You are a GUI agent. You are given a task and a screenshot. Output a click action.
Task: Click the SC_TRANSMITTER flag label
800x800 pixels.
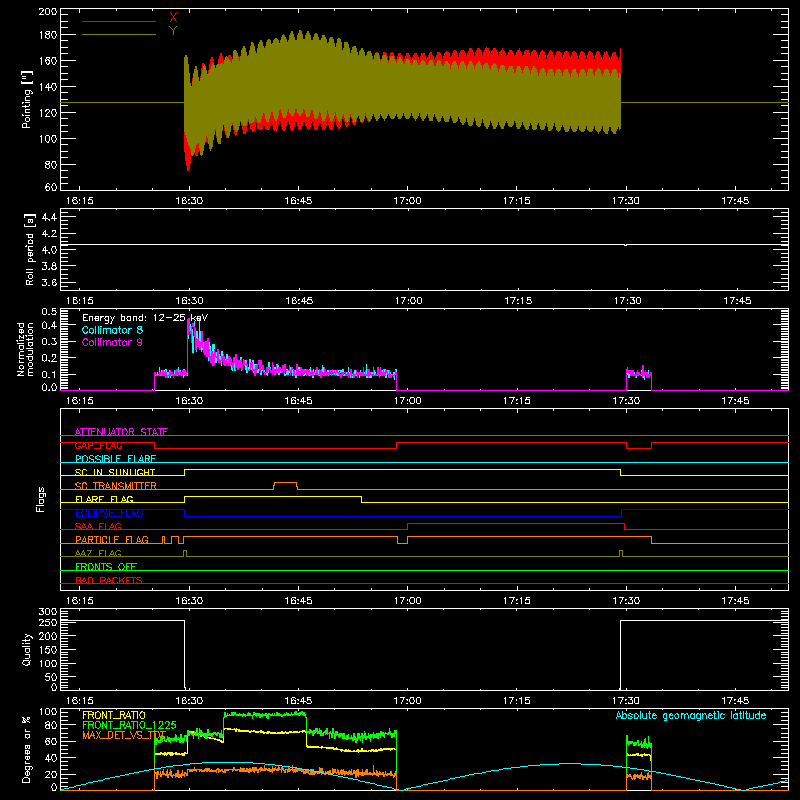click(116, 486)
